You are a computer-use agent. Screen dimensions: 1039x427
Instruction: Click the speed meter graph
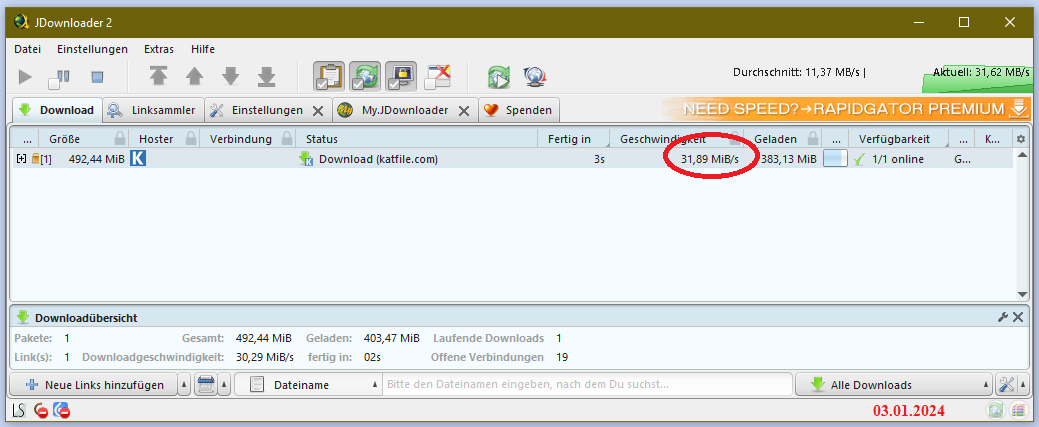[977, 78]
